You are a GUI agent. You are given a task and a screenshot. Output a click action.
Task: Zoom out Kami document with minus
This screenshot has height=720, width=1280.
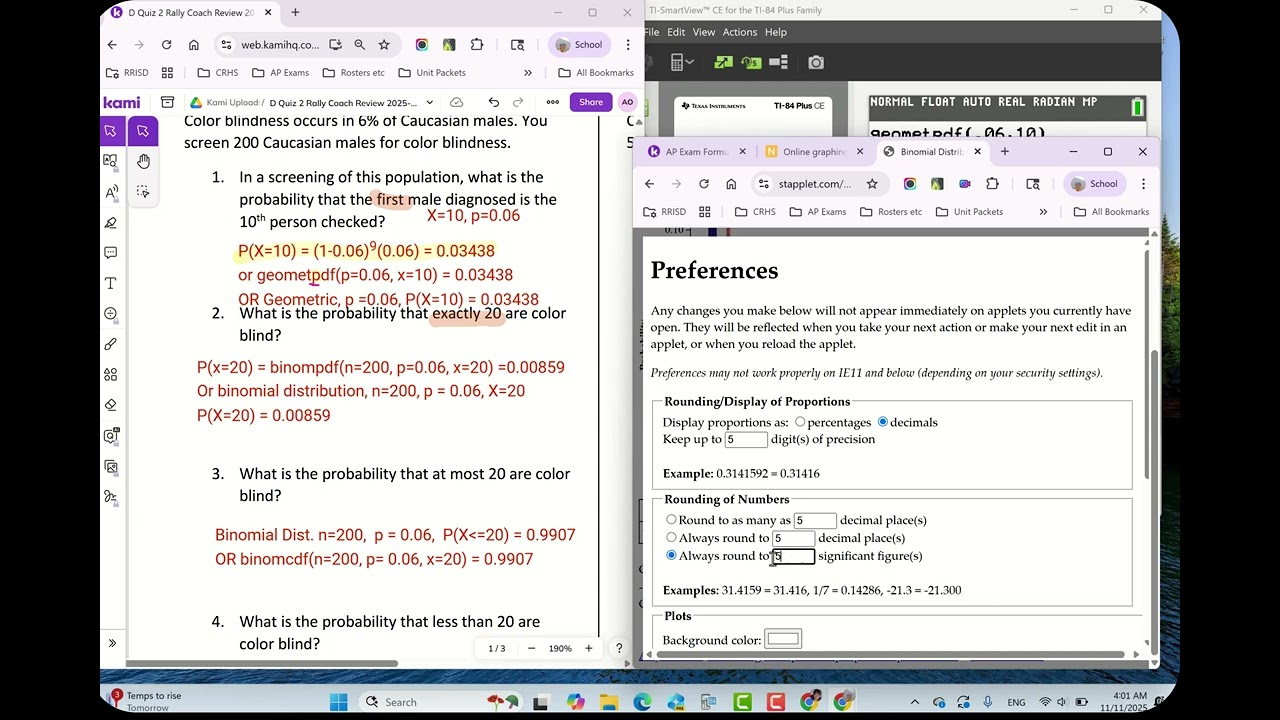pos(531,648)
